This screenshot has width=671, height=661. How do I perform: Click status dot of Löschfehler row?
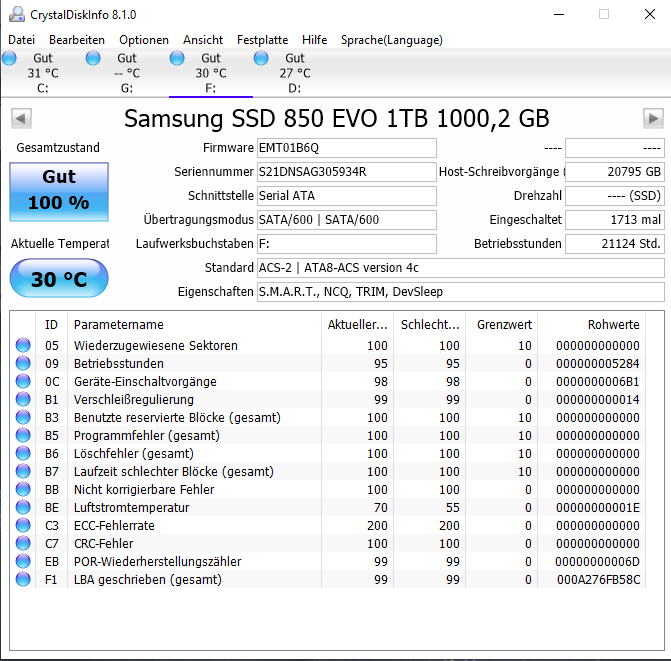click(x=23, y=453)
